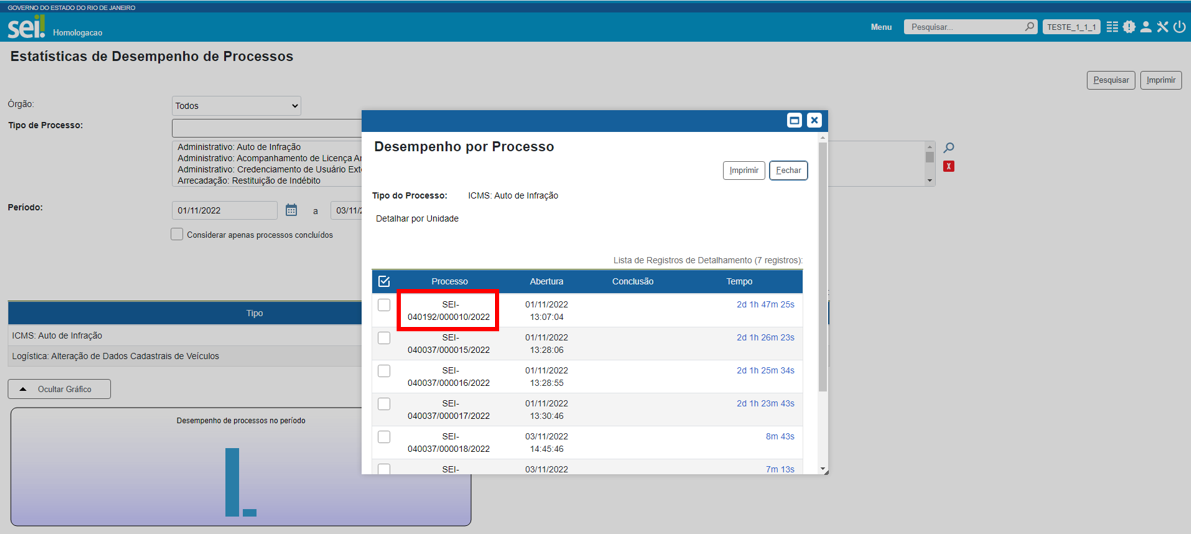This screenshot has width=1191, height=536.
Task: Check the box for SEI-040192/000010/2022
Action: [384, 305]
